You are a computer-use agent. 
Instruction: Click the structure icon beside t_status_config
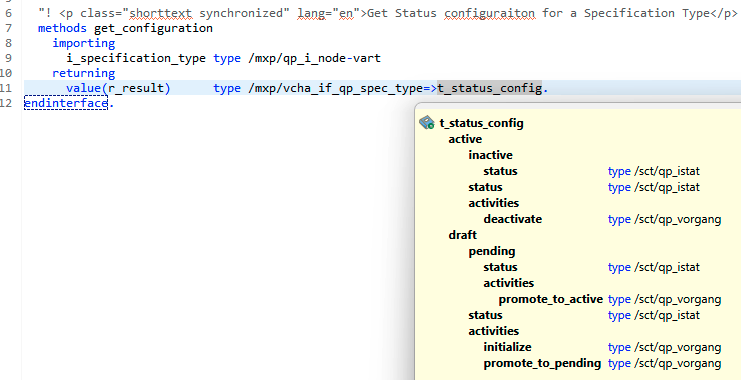(427, 123)
